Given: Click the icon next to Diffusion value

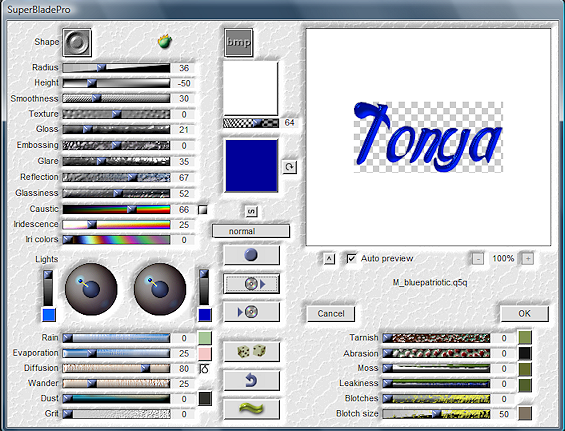Looking at the screenshot, I should click(x=204, y=369).
